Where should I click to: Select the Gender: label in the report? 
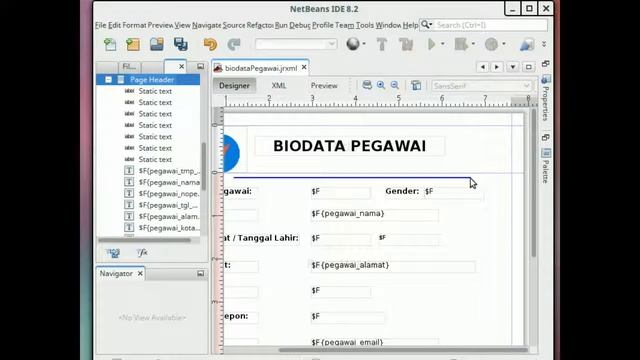tap(402, 191)
